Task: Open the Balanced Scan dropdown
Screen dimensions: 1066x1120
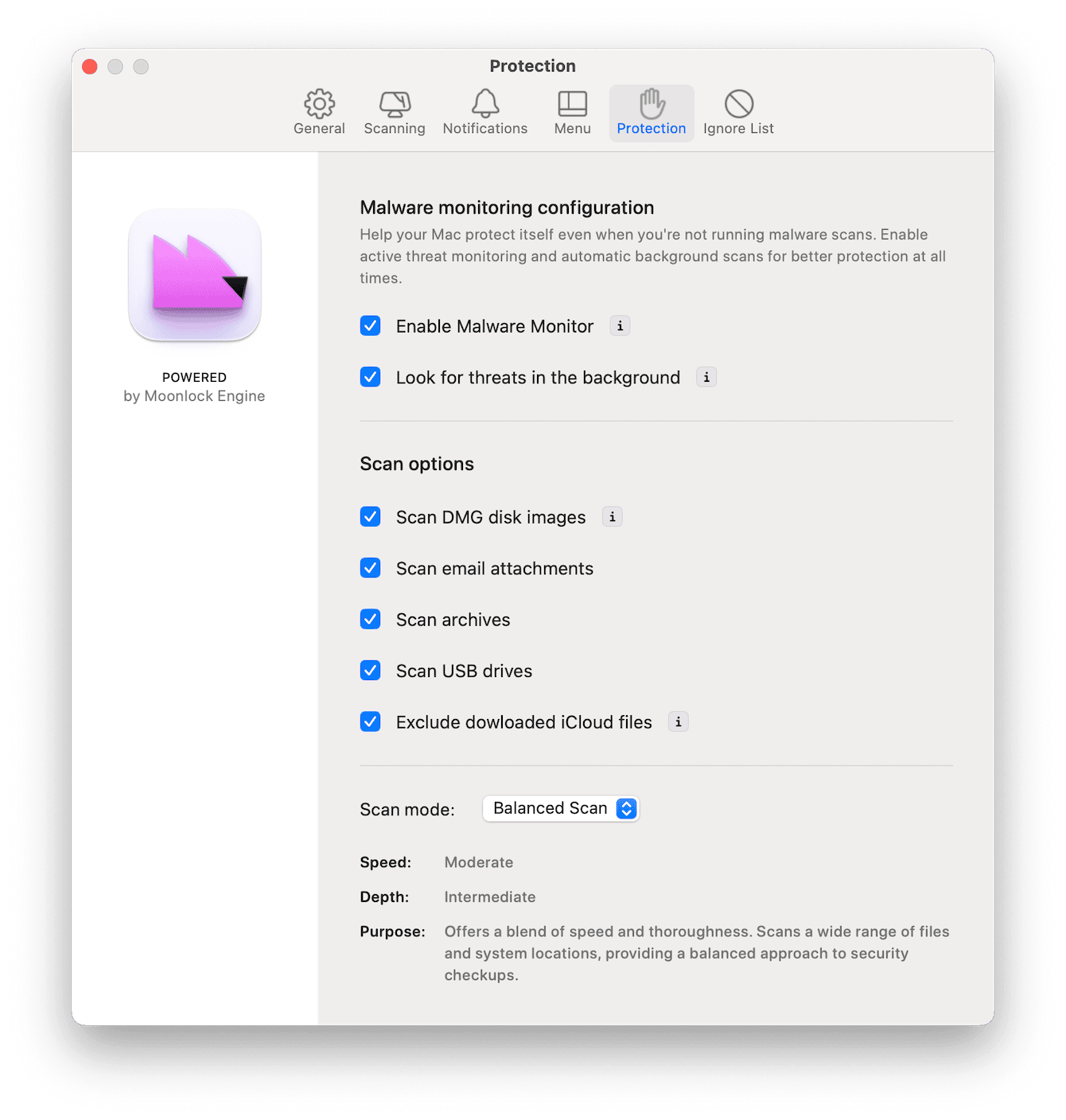Action: tap(561, 808)
